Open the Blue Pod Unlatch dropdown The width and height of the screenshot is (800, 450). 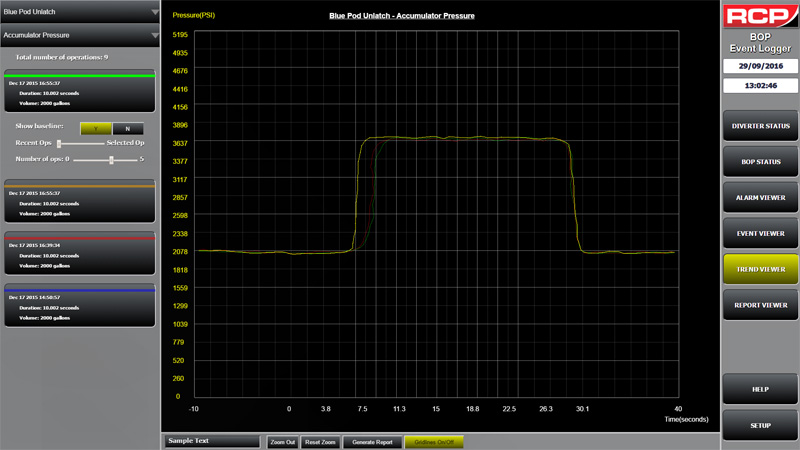tap(80, 12)
